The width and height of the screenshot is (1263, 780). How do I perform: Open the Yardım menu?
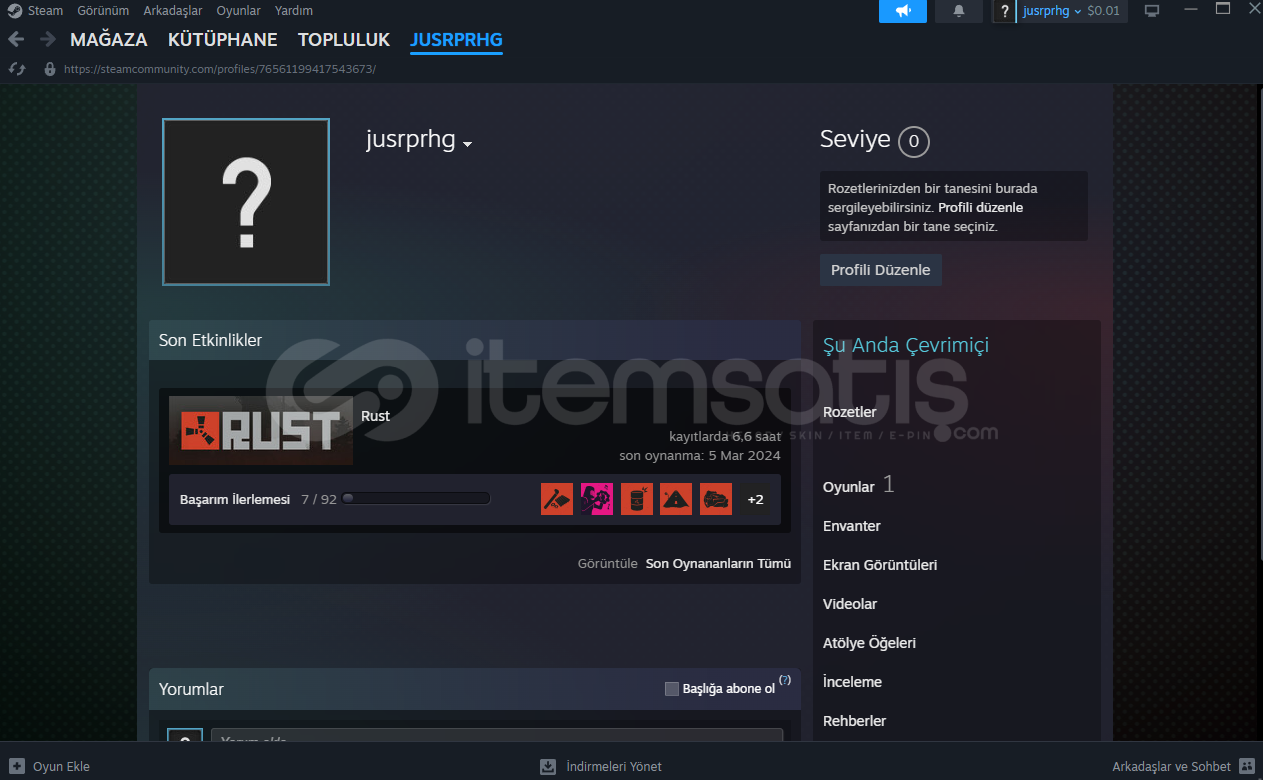294,11
